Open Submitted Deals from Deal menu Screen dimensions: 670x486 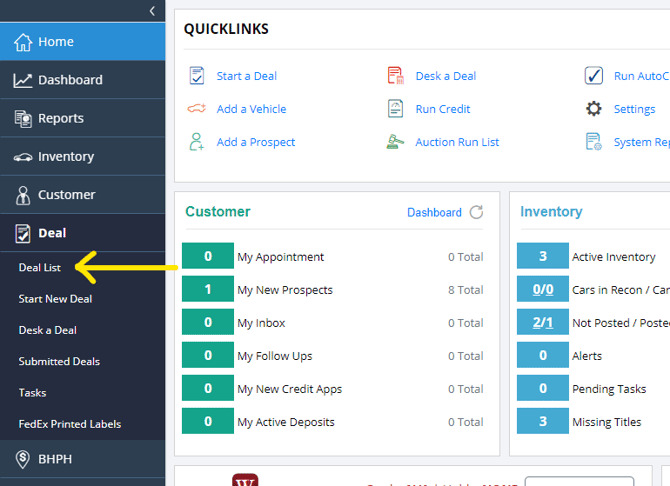[x=59, y=361]
